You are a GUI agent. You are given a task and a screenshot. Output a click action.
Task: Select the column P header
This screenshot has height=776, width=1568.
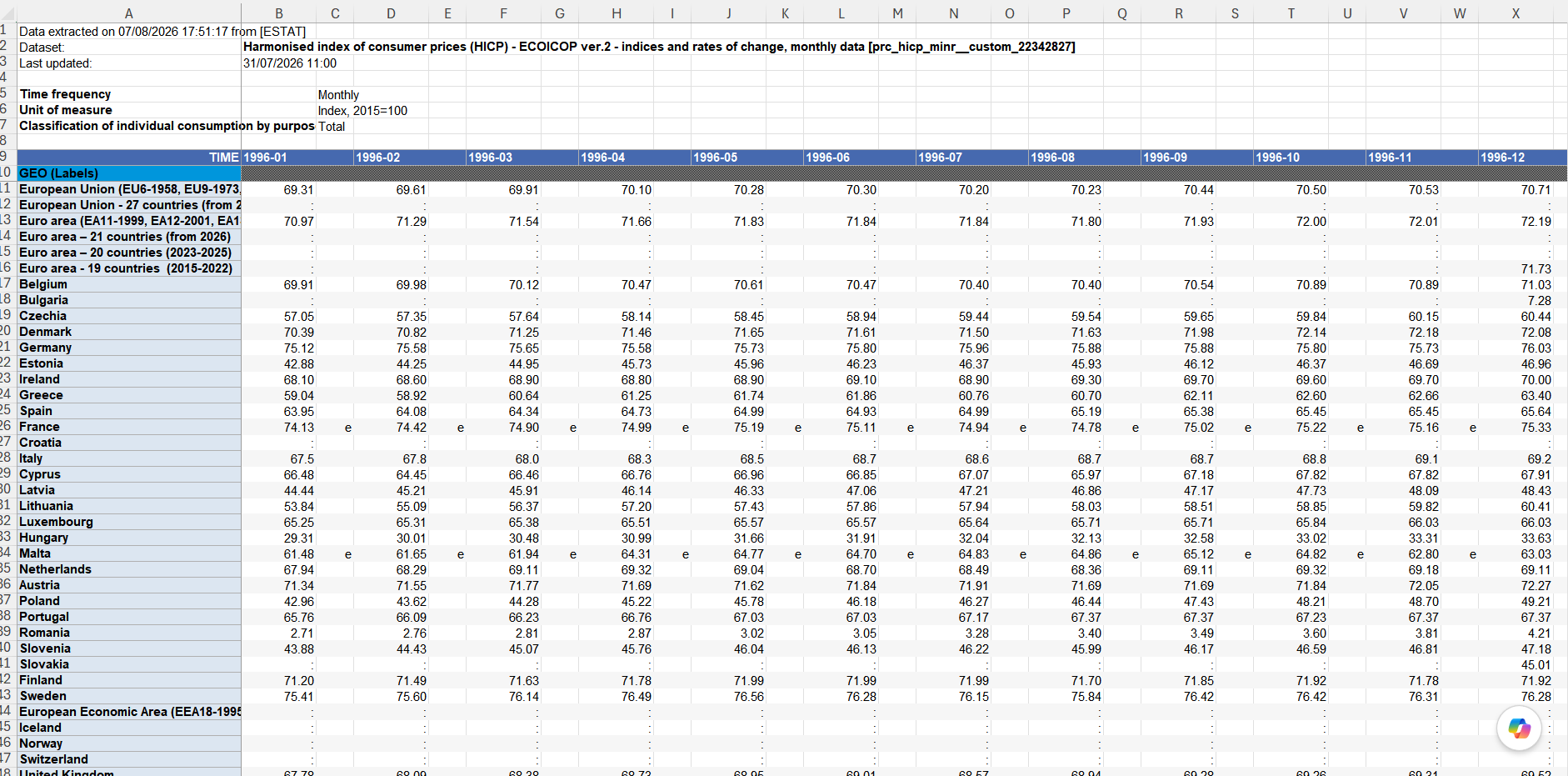[1066, 13]
